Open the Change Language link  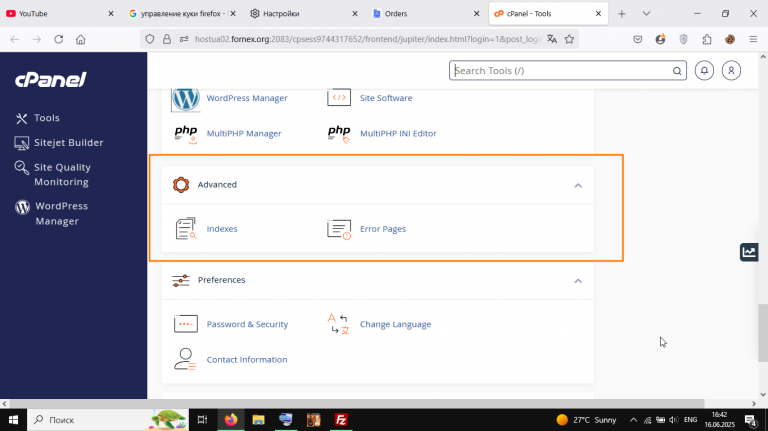tap(396, 324)
